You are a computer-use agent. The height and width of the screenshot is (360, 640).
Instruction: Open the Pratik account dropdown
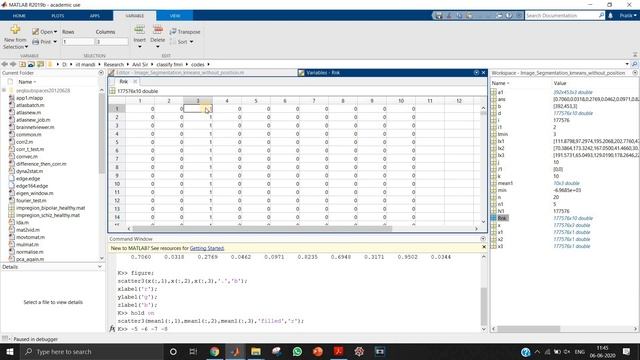(628, 16)
